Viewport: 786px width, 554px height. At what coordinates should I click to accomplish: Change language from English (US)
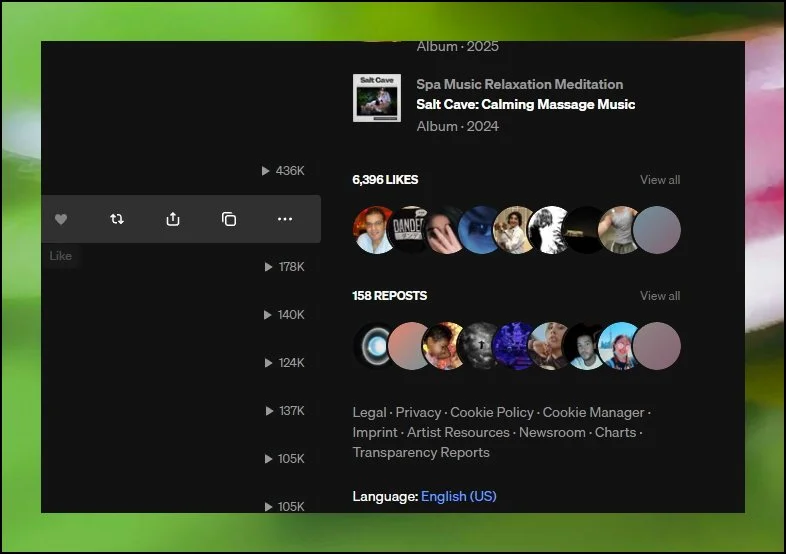[x=458, y=496]
